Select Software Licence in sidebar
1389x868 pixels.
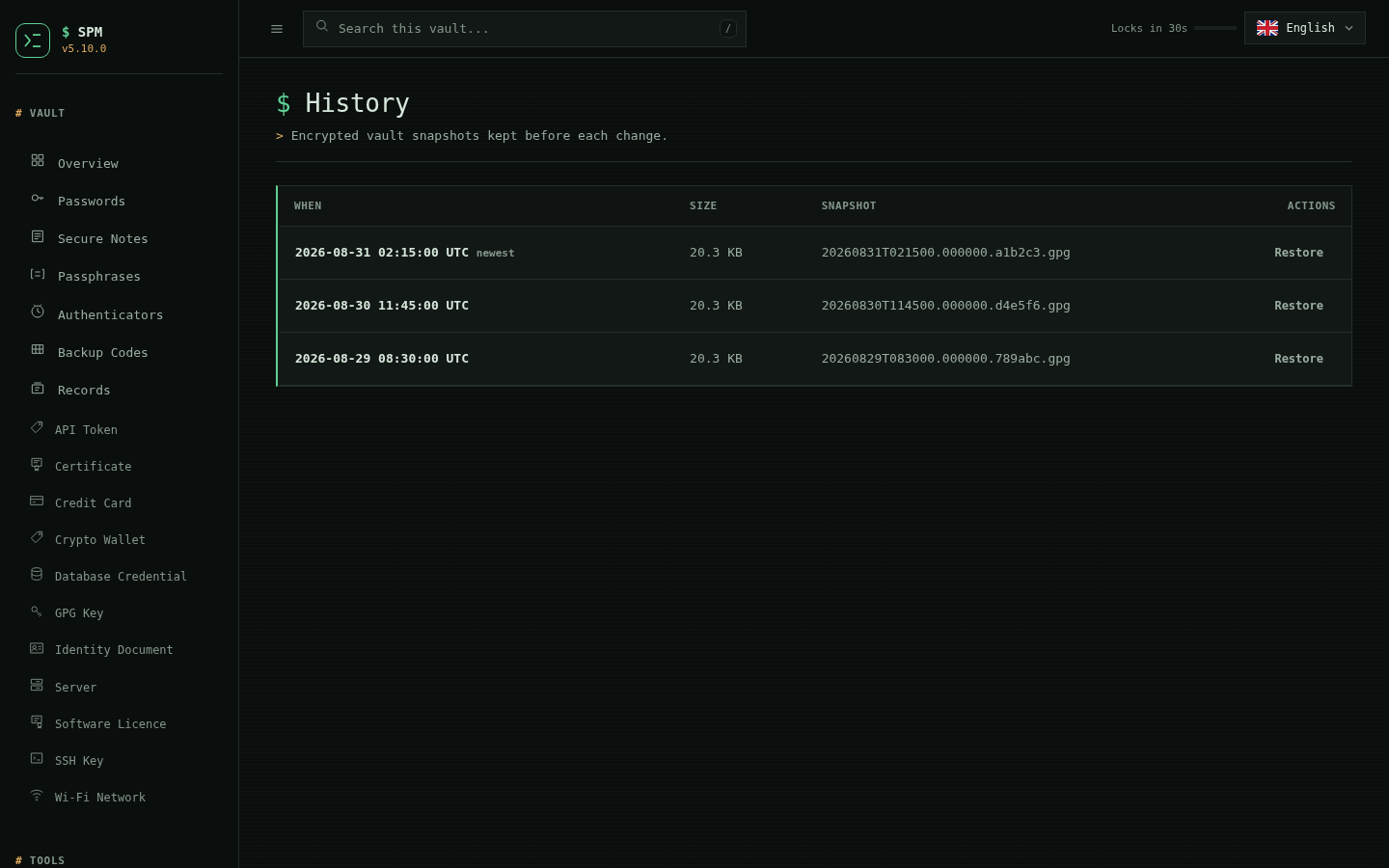coord(119,723)
